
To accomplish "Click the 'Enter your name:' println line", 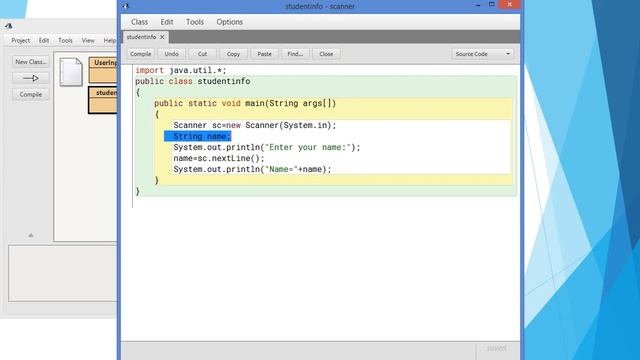I will [267, 147].
